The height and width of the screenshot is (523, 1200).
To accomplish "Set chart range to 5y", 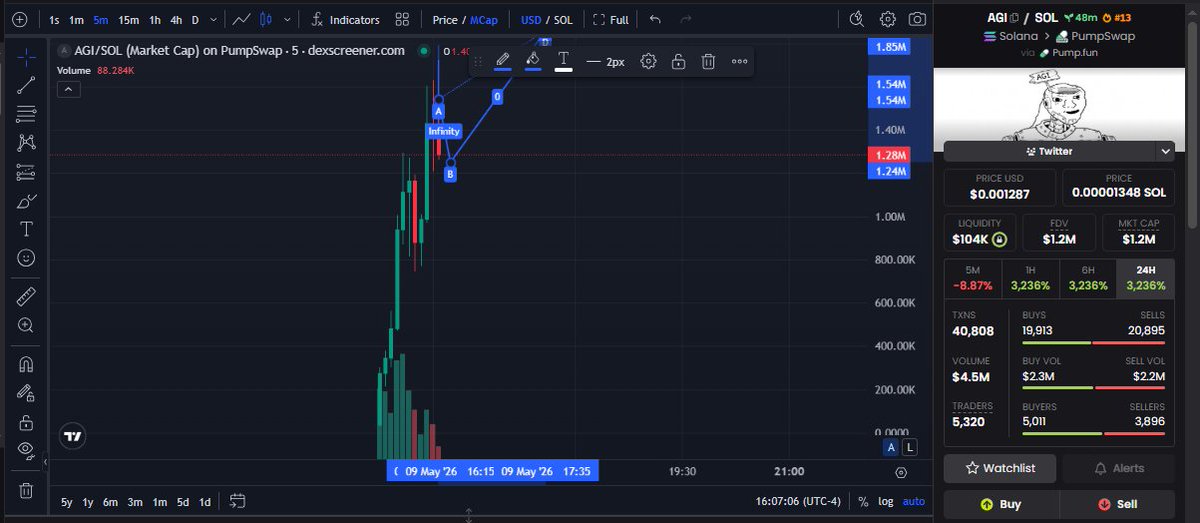I will [x=66, y=502].
